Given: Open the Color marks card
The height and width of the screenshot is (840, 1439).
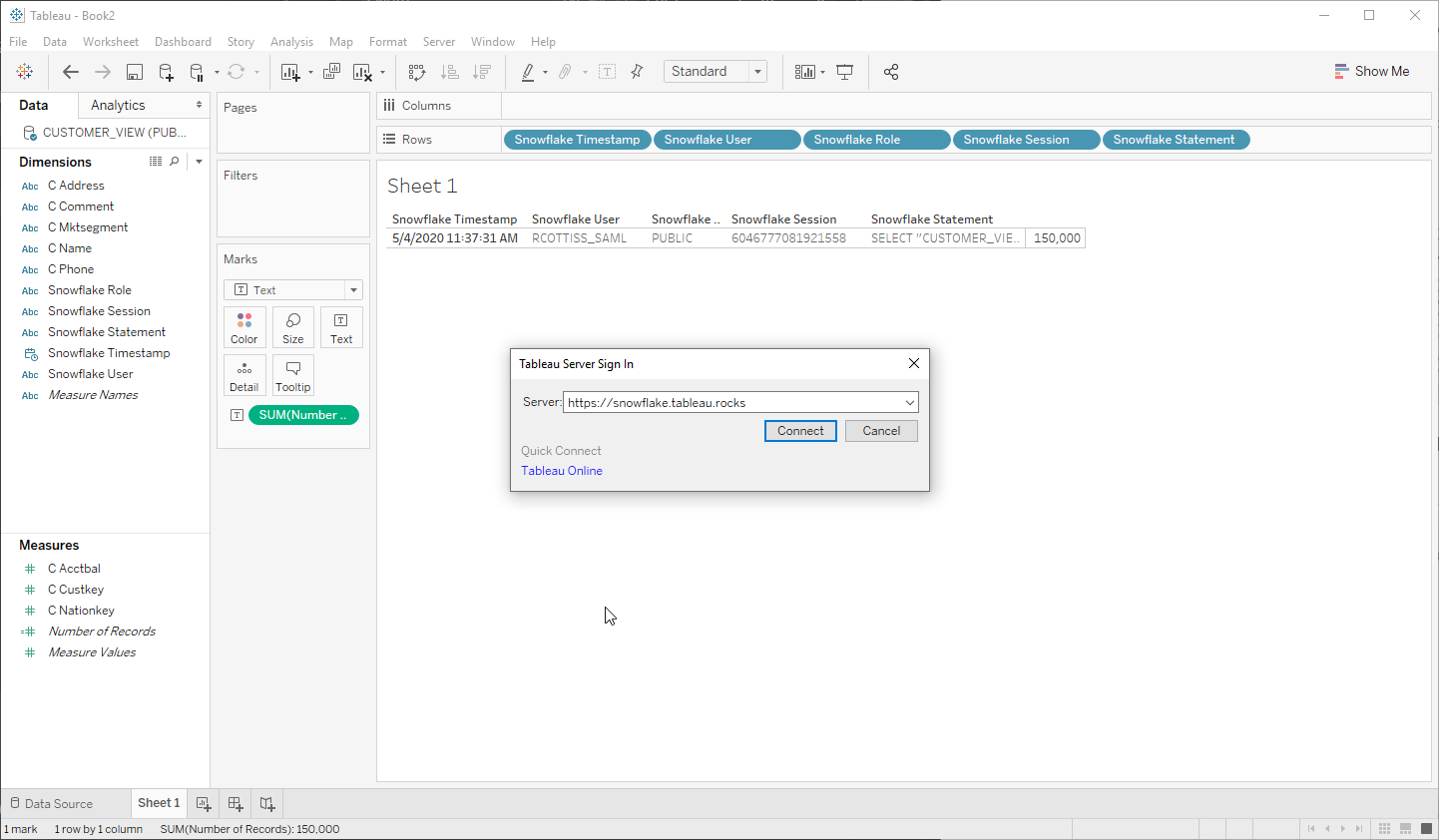Looking at the screenshot, I should 244,327.
